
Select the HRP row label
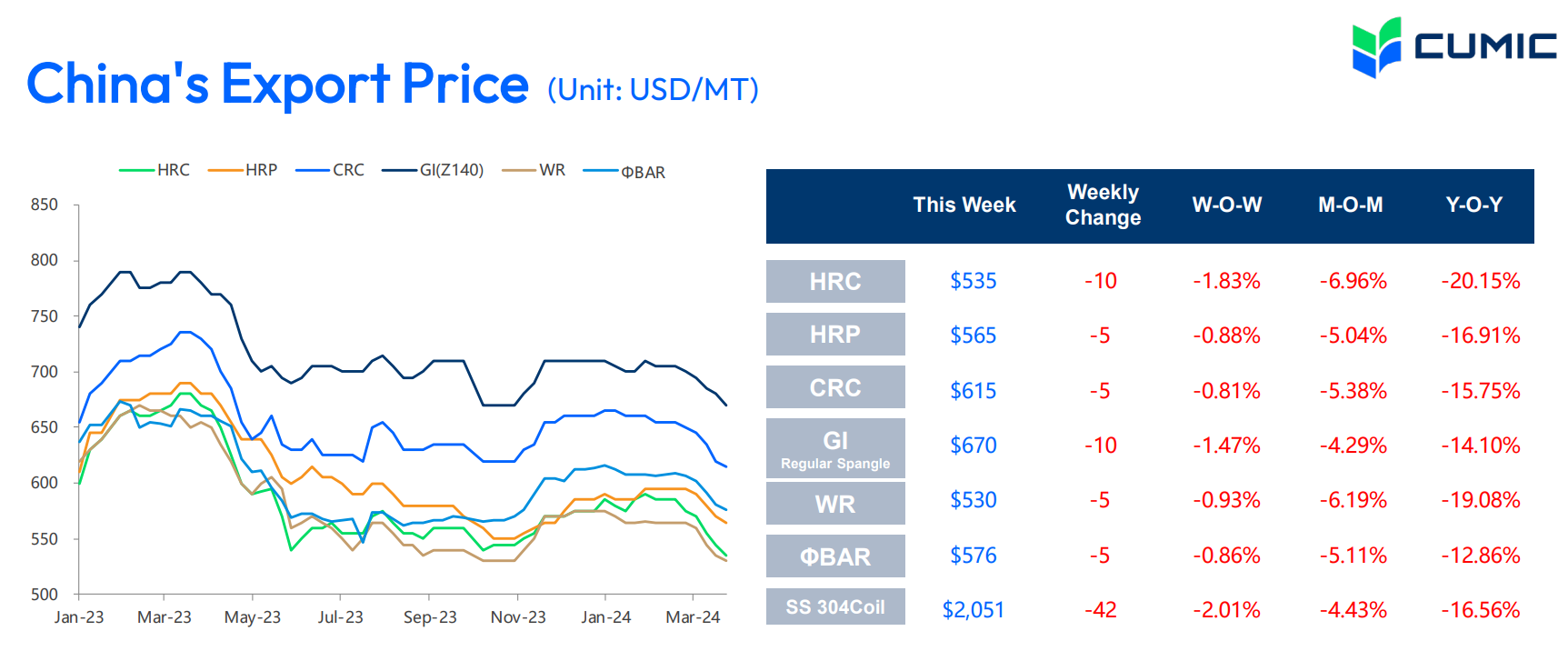835,335
